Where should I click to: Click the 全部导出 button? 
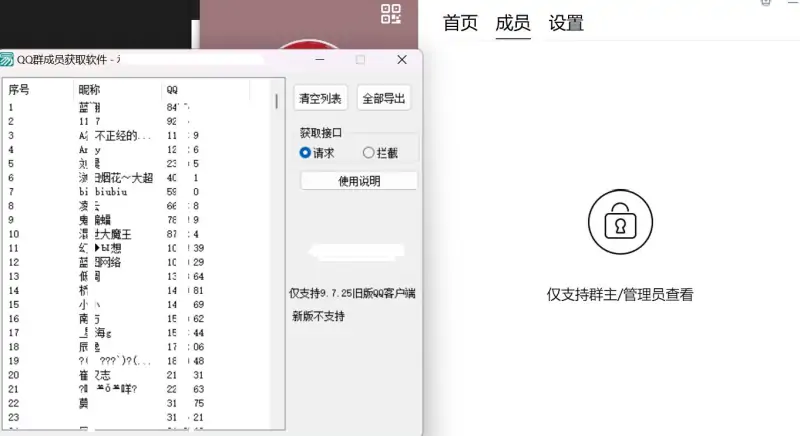(384, 98)
